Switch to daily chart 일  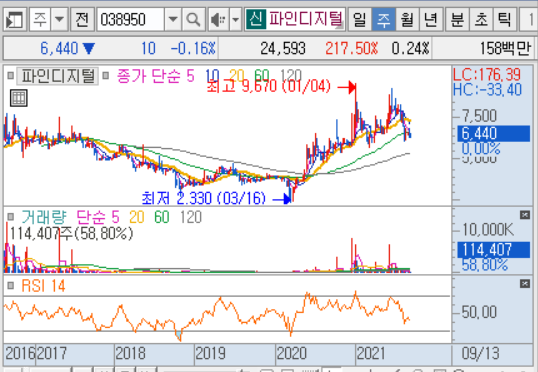(x=359, y=19)
